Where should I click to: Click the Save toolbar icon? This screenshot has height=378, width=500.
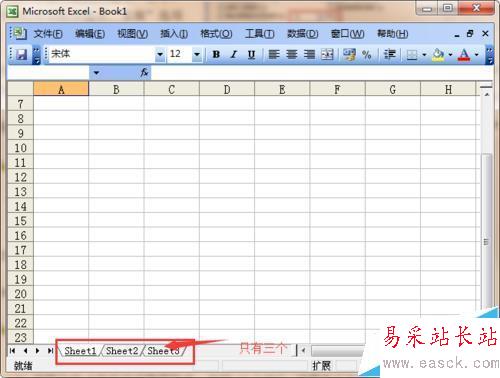coord(22,54)
